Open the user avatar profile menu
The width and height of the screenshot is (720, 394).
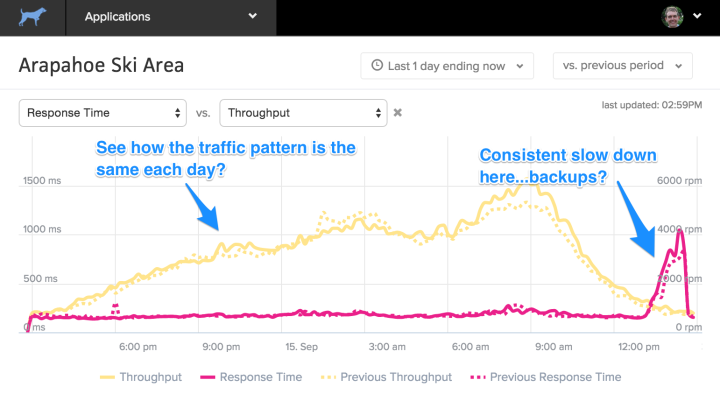pos(672,17)
